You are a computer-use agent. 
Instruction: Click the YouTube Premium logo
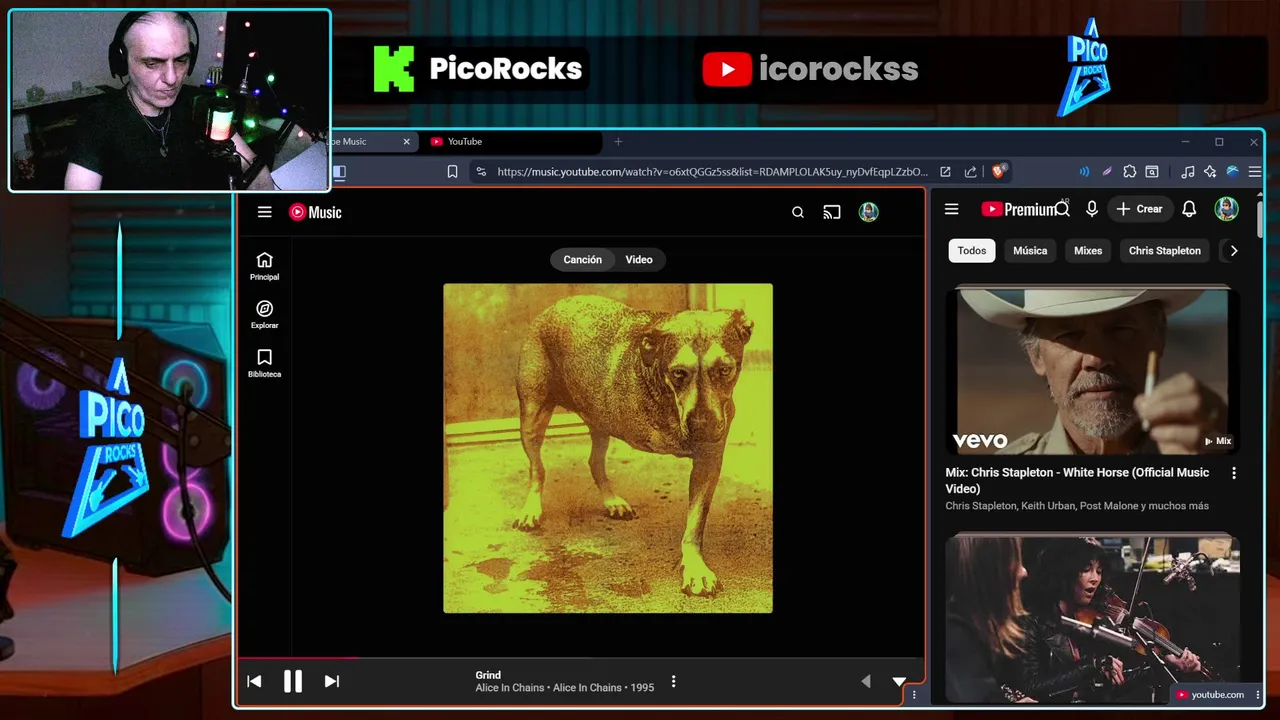click(1018, 209)
